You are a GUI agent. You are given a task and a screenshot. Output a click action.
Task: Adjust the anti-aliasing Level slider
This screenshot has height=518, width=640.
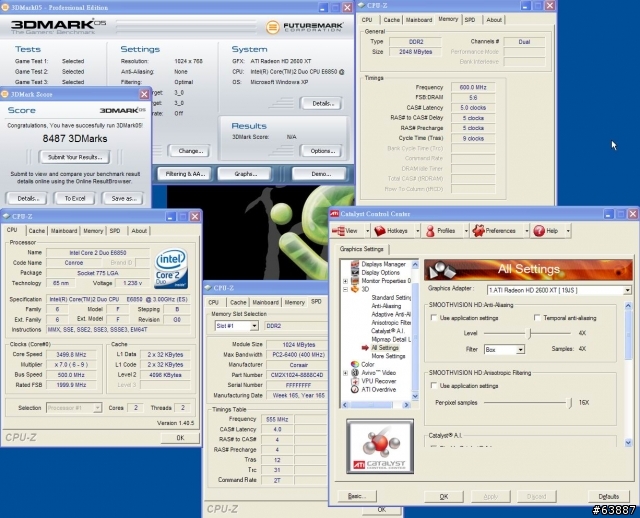530,333
